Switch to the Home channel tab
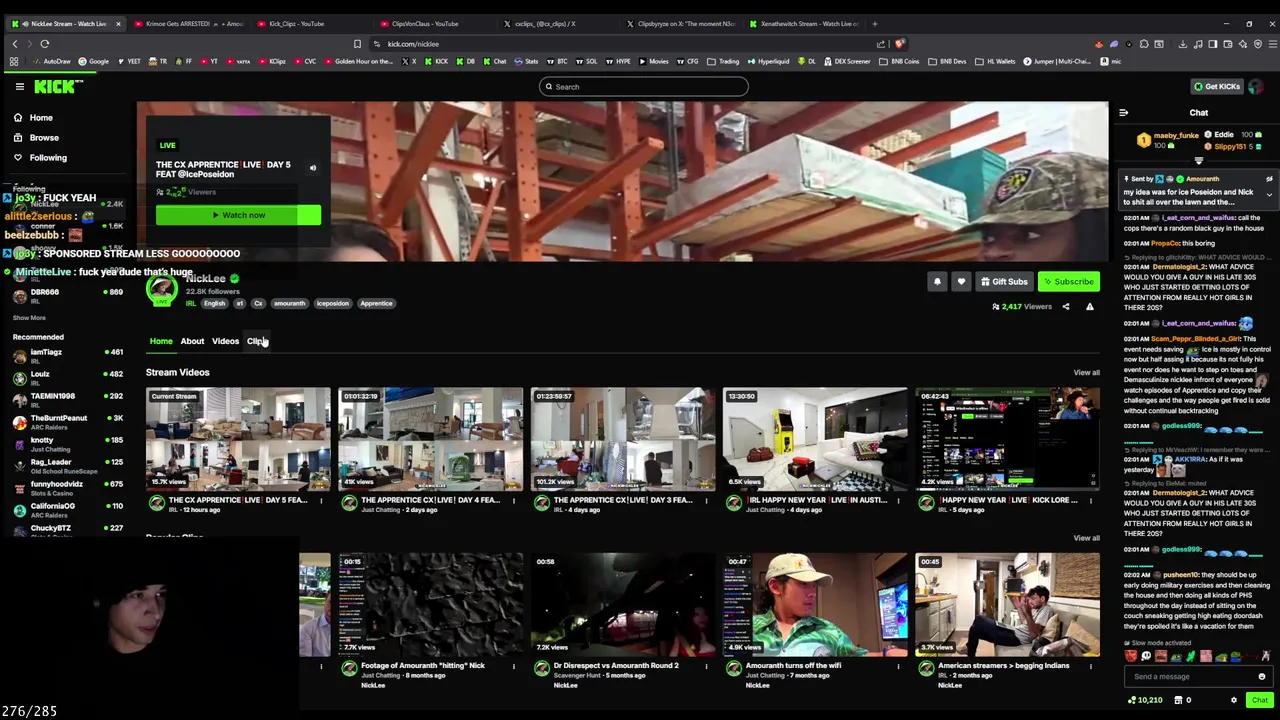 coord(161,341)
